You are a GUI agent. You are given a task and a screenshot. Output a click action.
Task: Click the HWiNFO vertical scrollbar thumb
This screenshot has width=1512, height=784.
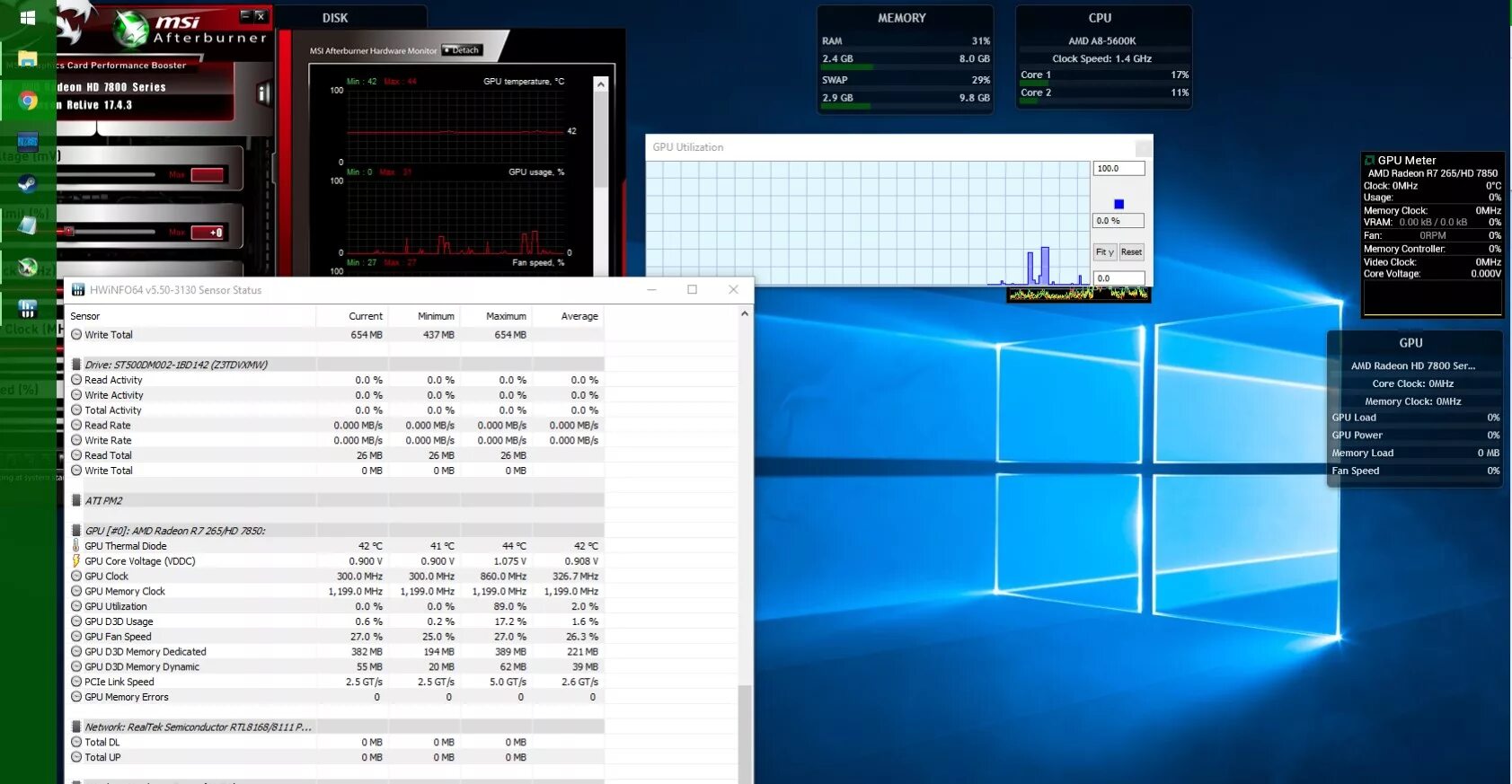pyautogui.click(x=744, y=734)
